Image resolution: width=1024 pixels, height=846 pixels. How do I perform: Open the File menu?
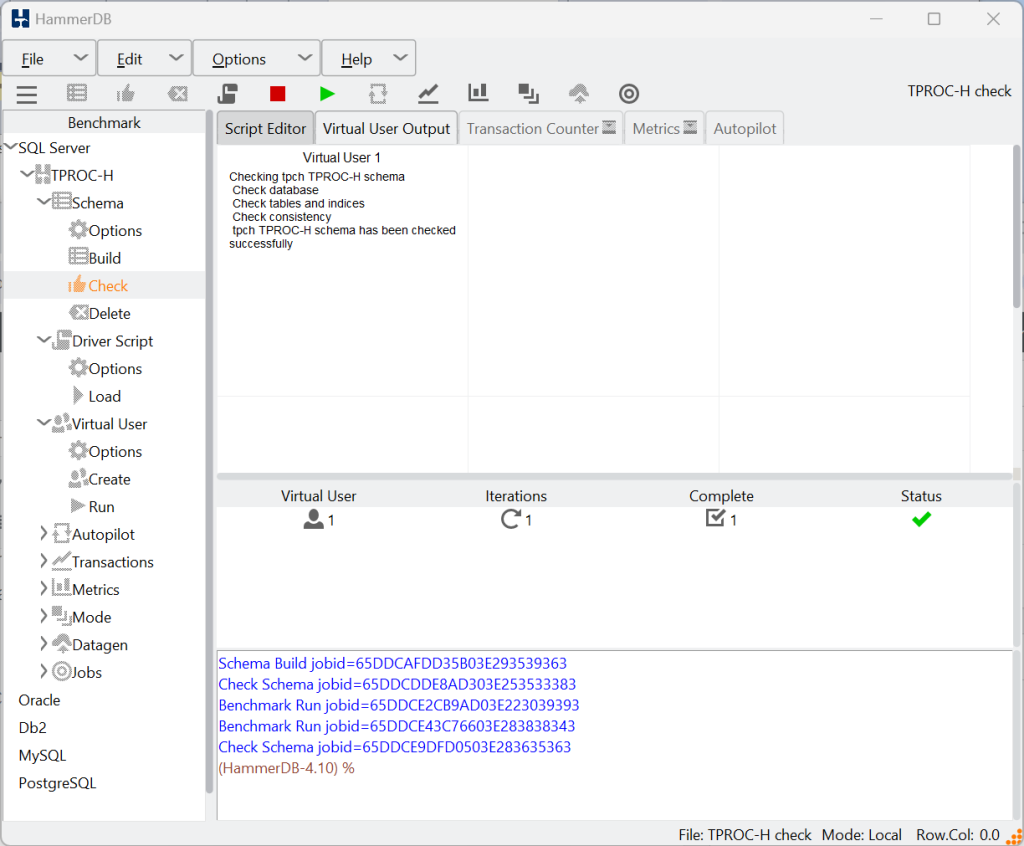click(x=50, y=59)
